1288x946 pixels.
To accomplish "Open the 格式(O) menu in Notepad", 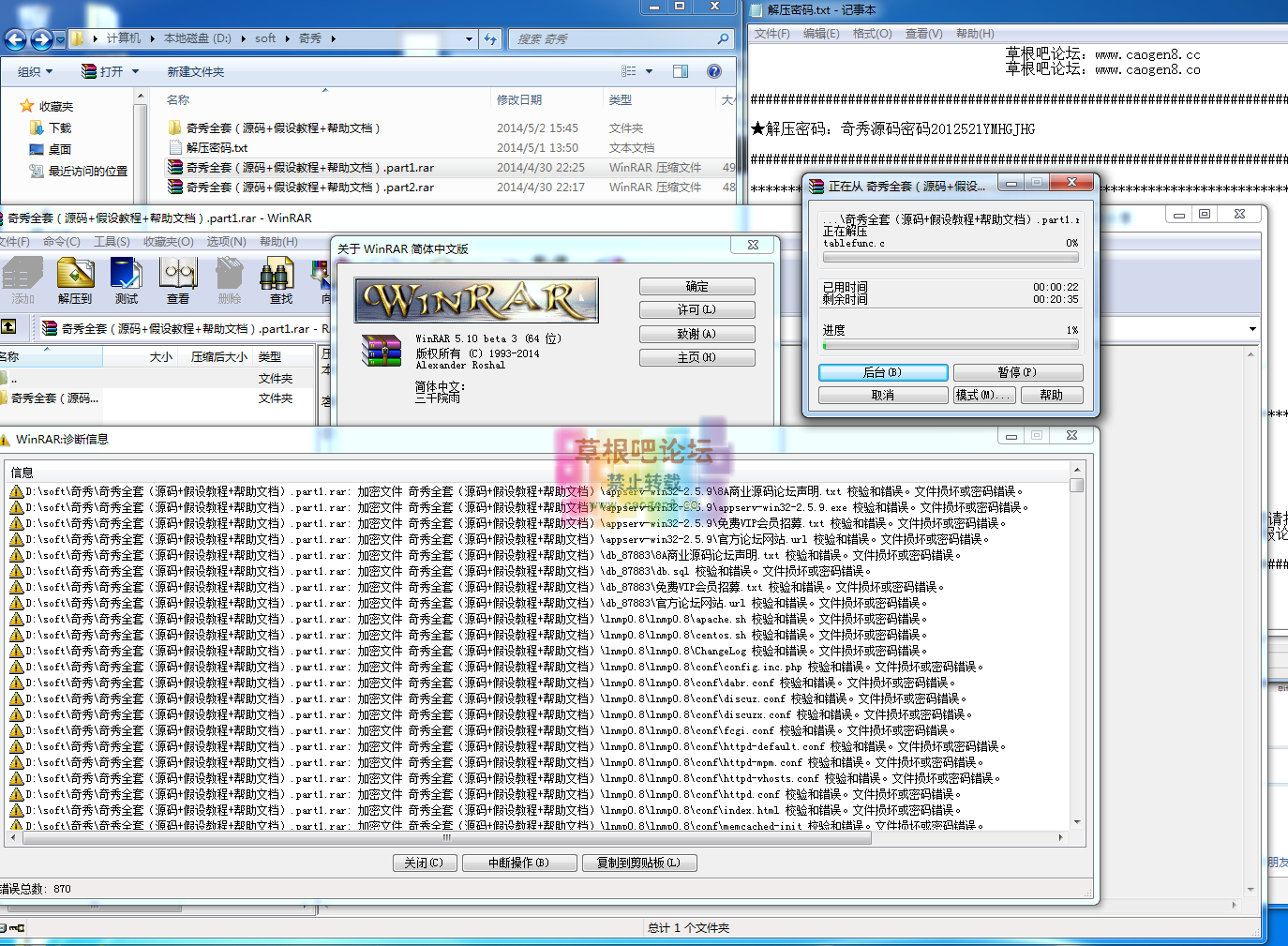I will pos(872,34).
